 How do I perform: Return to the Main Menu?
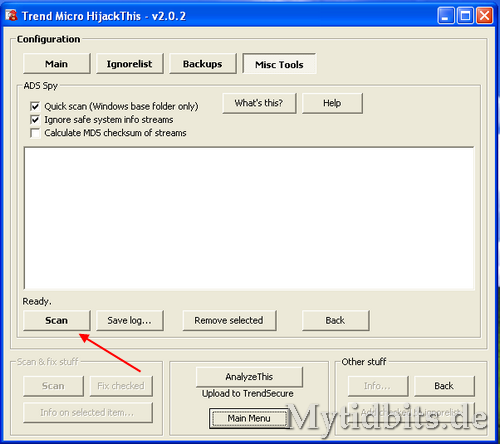tap(249, 418)
